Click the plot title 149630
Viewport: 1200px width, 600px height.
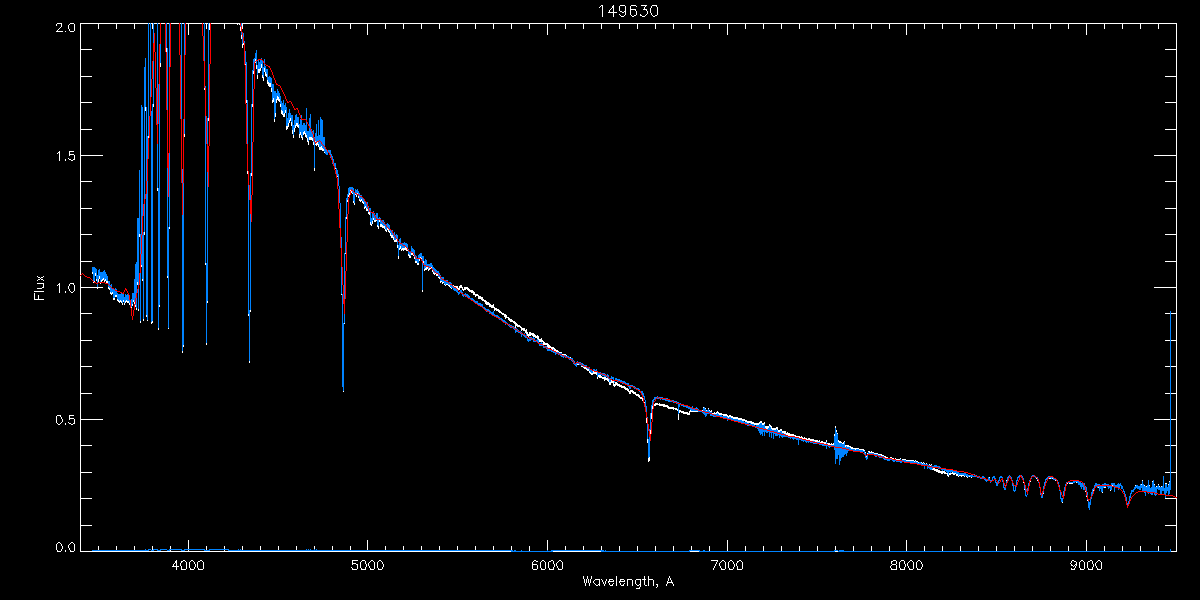[x=628, y=10]
